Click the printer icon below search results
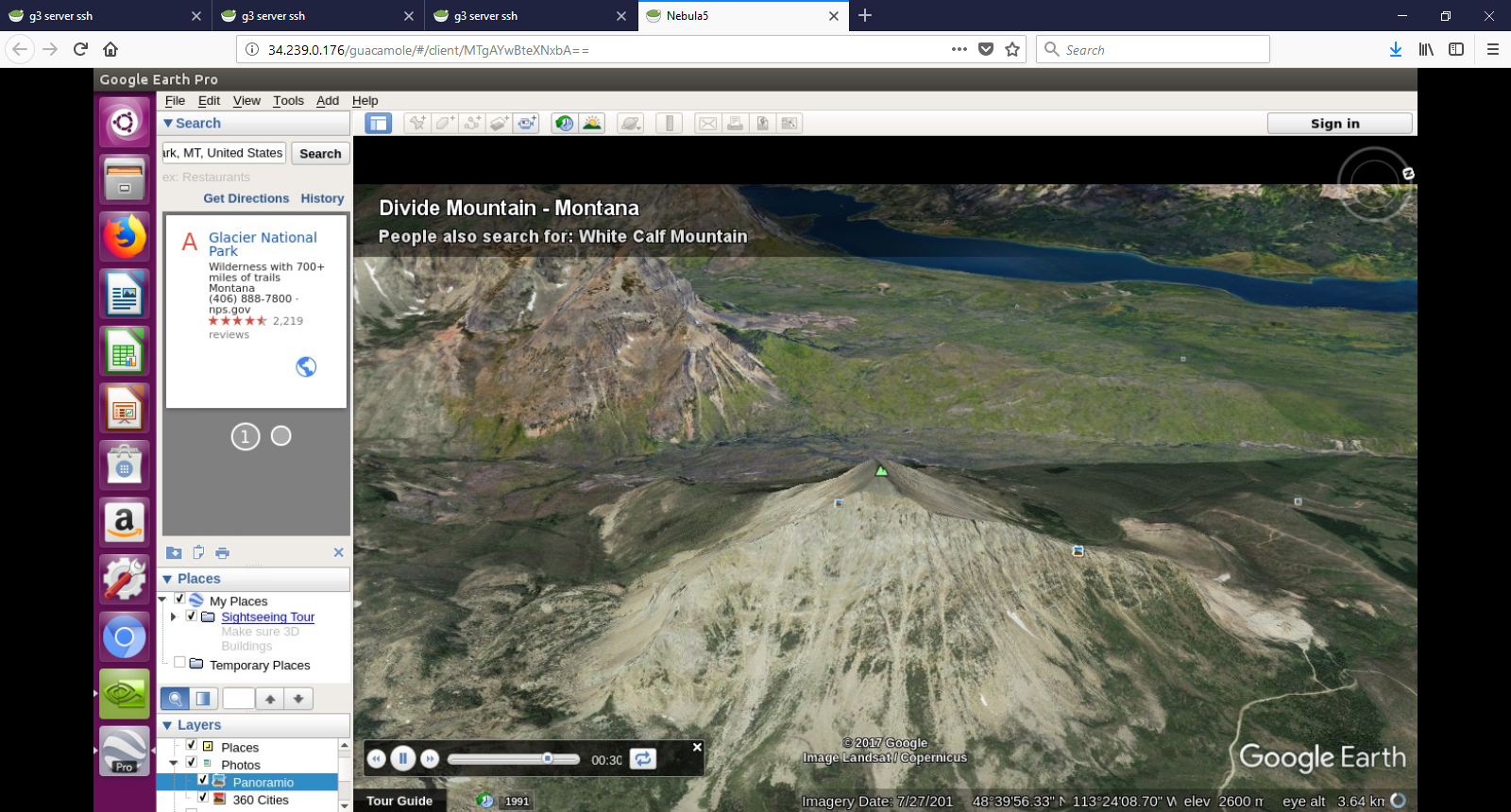 click(x=222, y=553)
